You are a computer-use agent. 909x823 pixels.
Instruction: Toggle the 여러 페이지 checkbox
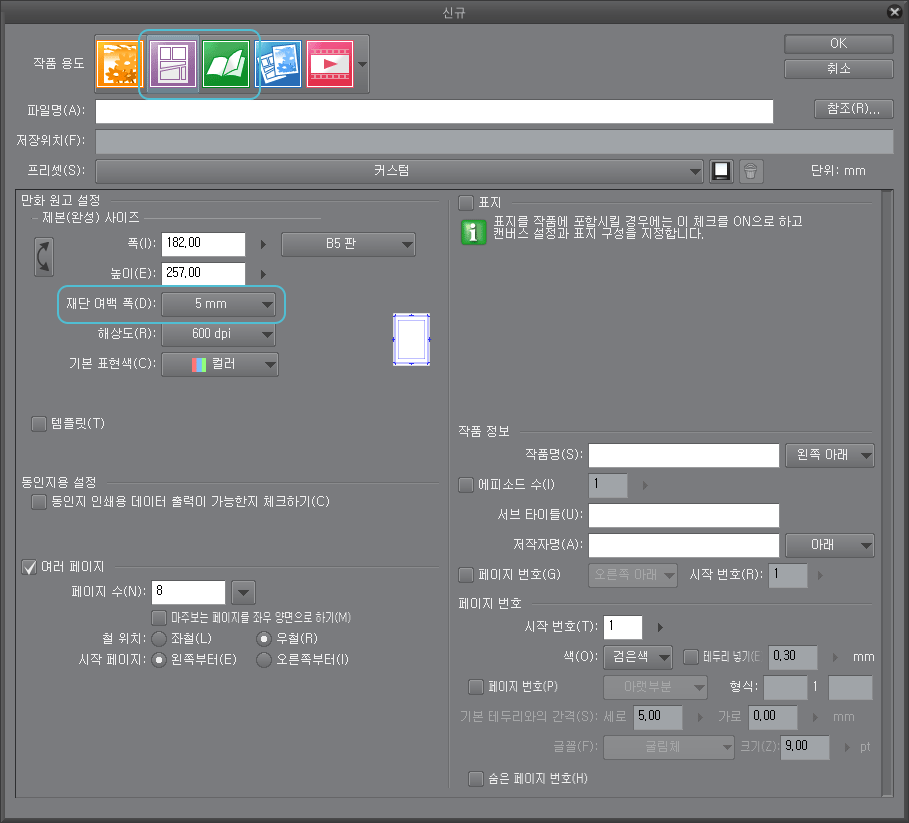pos(29,567)
